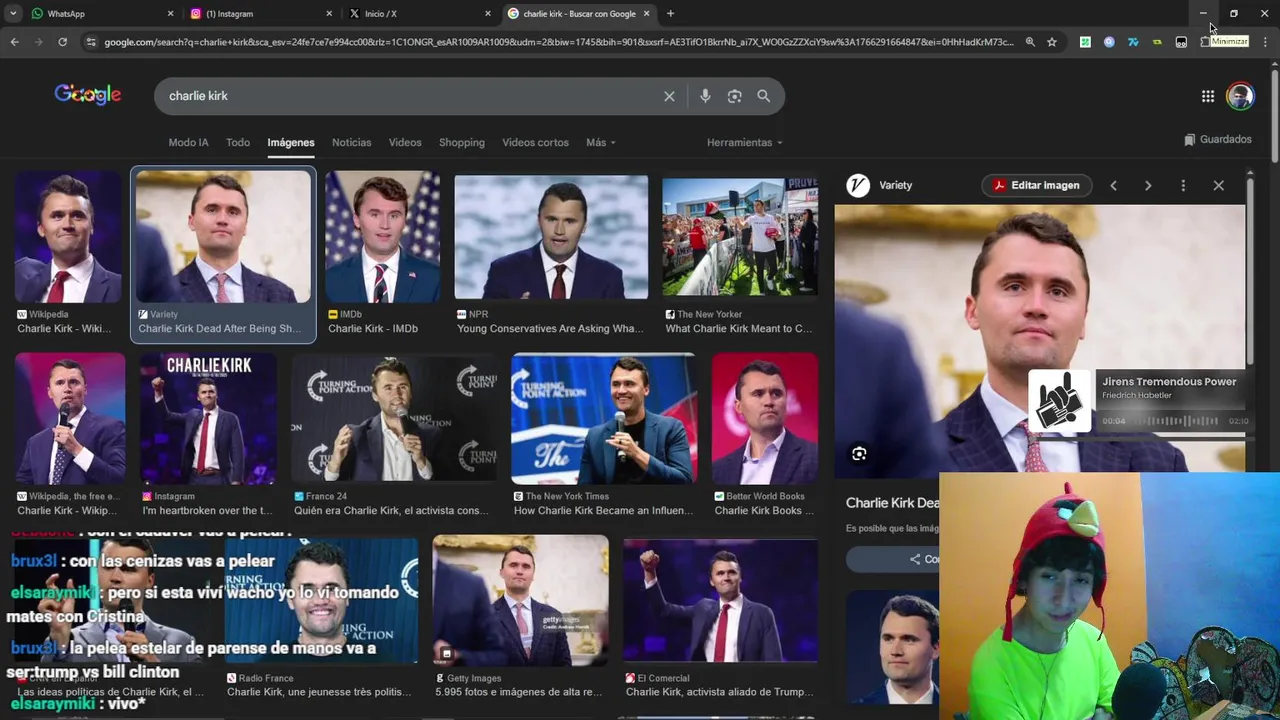Image resolution: width=1280 pixels, height=720 pixels.
Task: Click the preview panel vertical scrollbar
Action: 1250,272
